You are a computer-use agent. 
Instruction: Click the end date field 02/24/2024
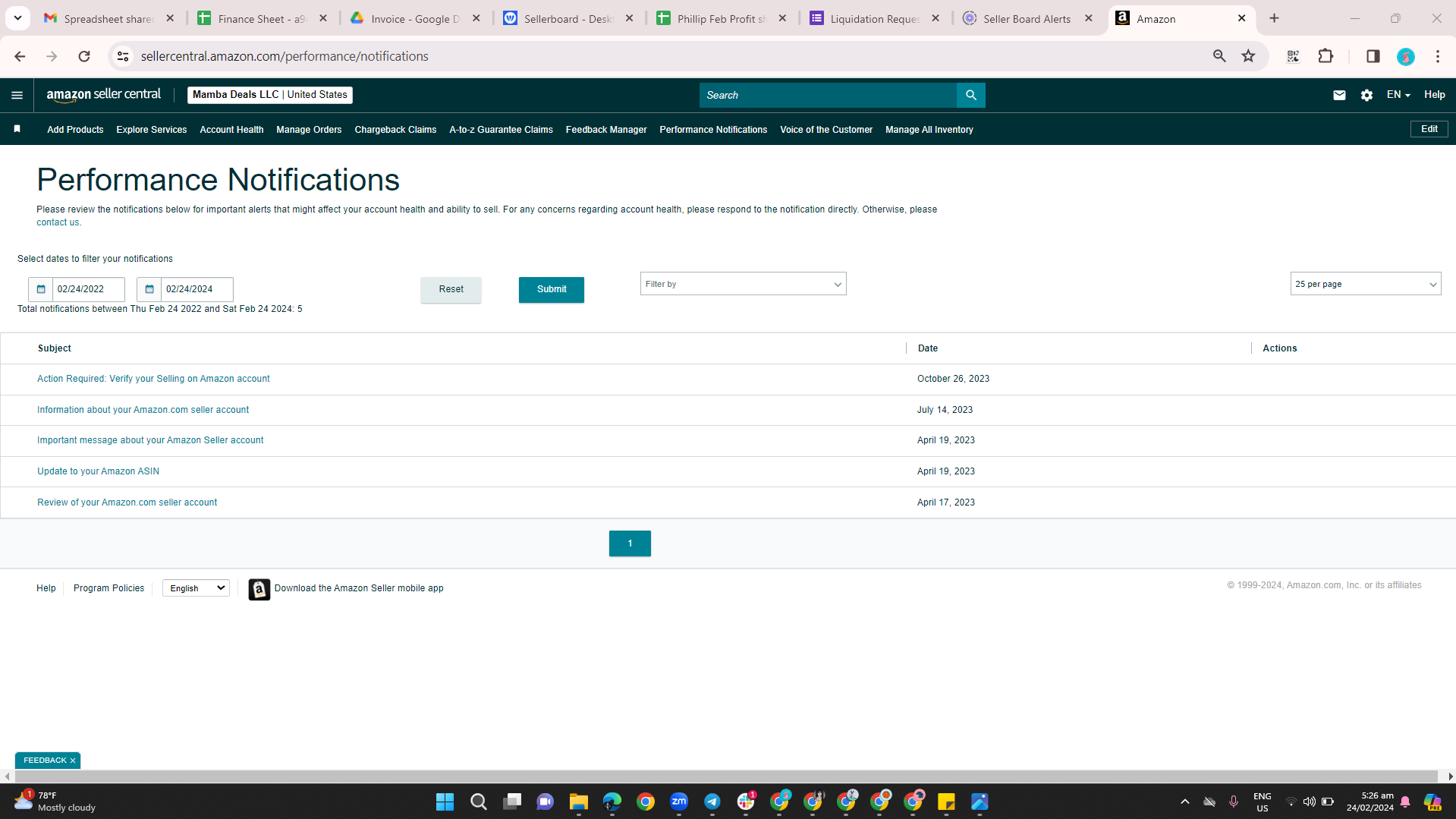pos(197,289)
